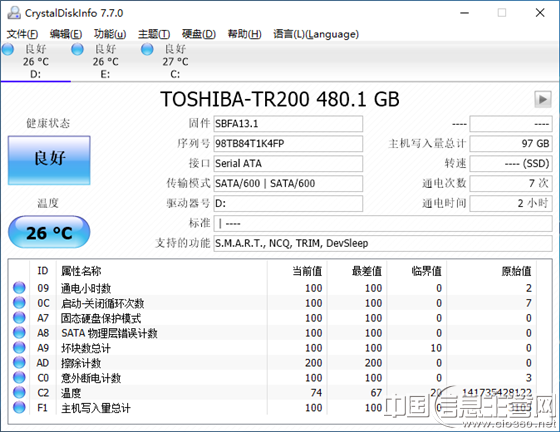Click the status orb for attribute C0
560x432 pixels.
(x=19, y=377)
